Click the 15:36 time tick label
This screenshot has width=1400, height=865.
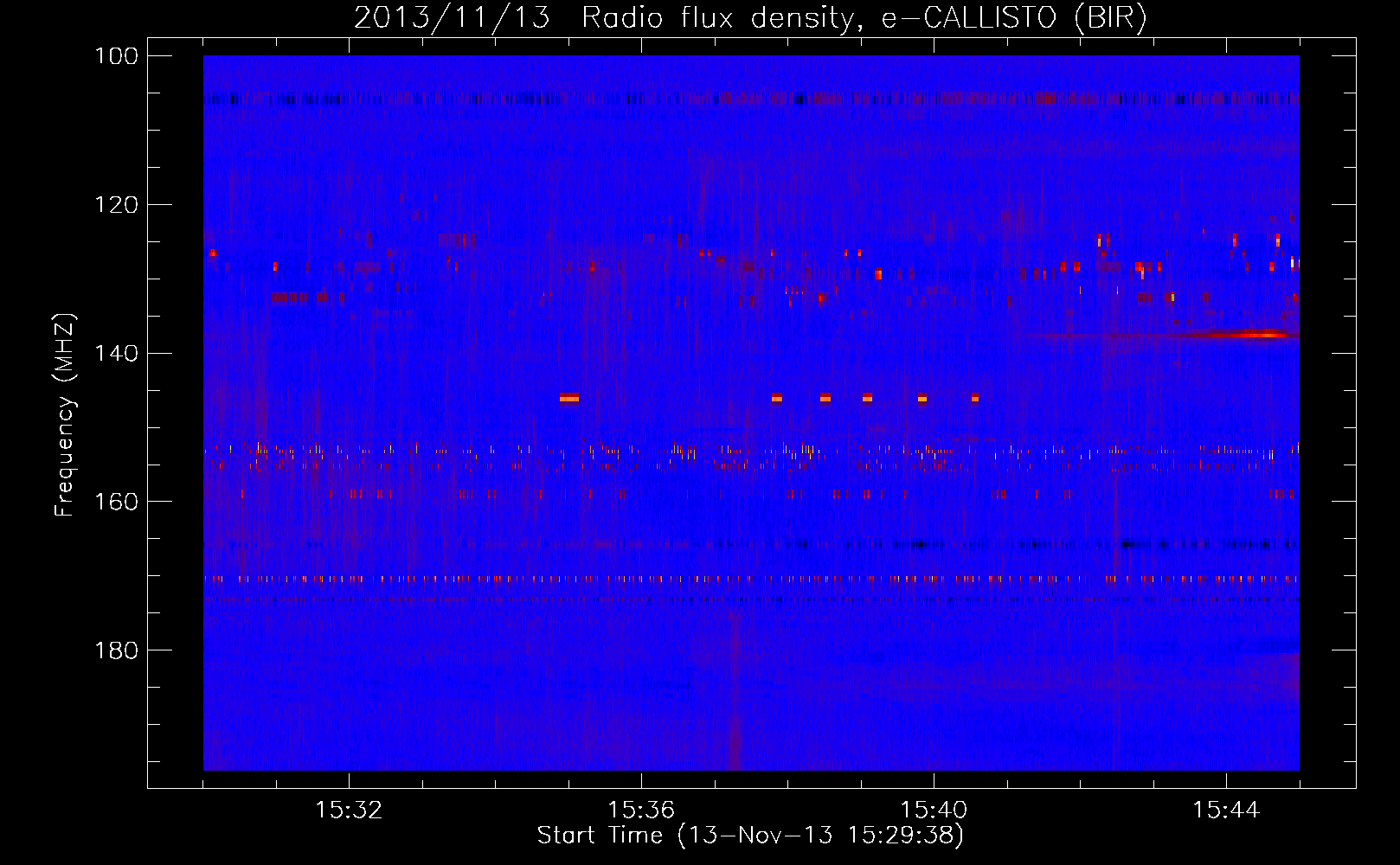[x=642, y=811]
